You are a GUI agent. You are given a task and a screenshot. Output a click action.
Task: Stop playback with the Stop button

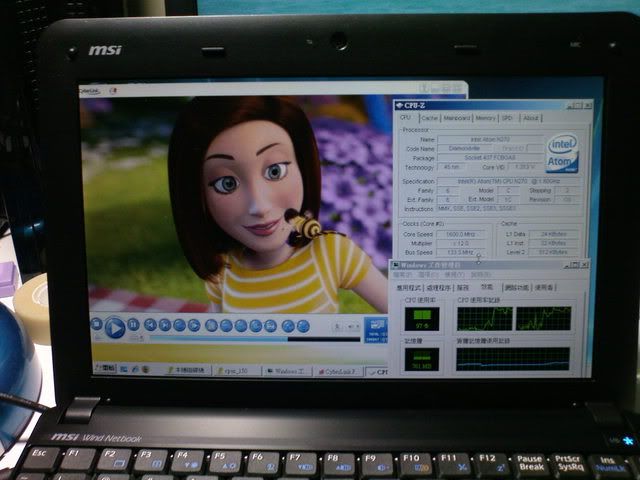click(x=96, y=324)
